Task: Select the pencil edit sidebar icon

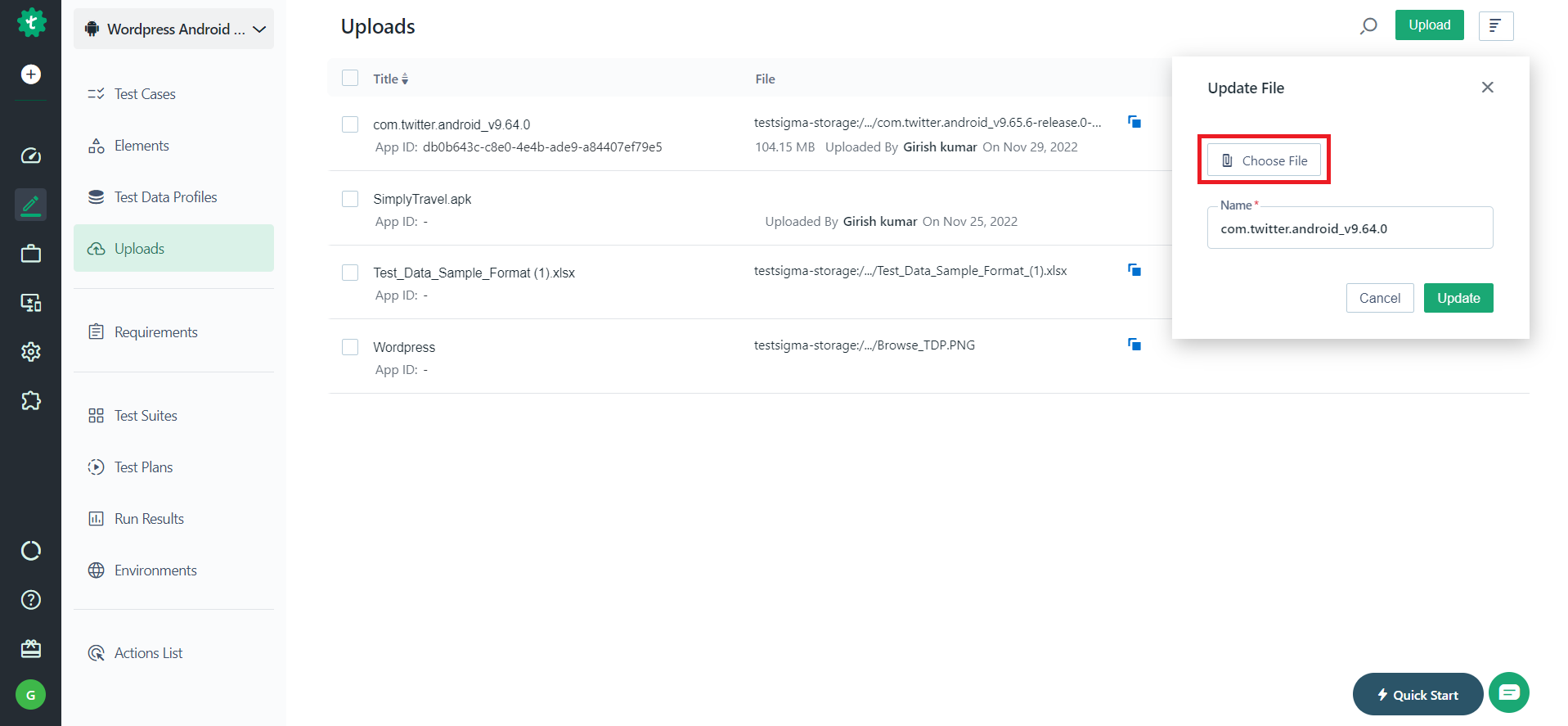Action: point(31,205)
